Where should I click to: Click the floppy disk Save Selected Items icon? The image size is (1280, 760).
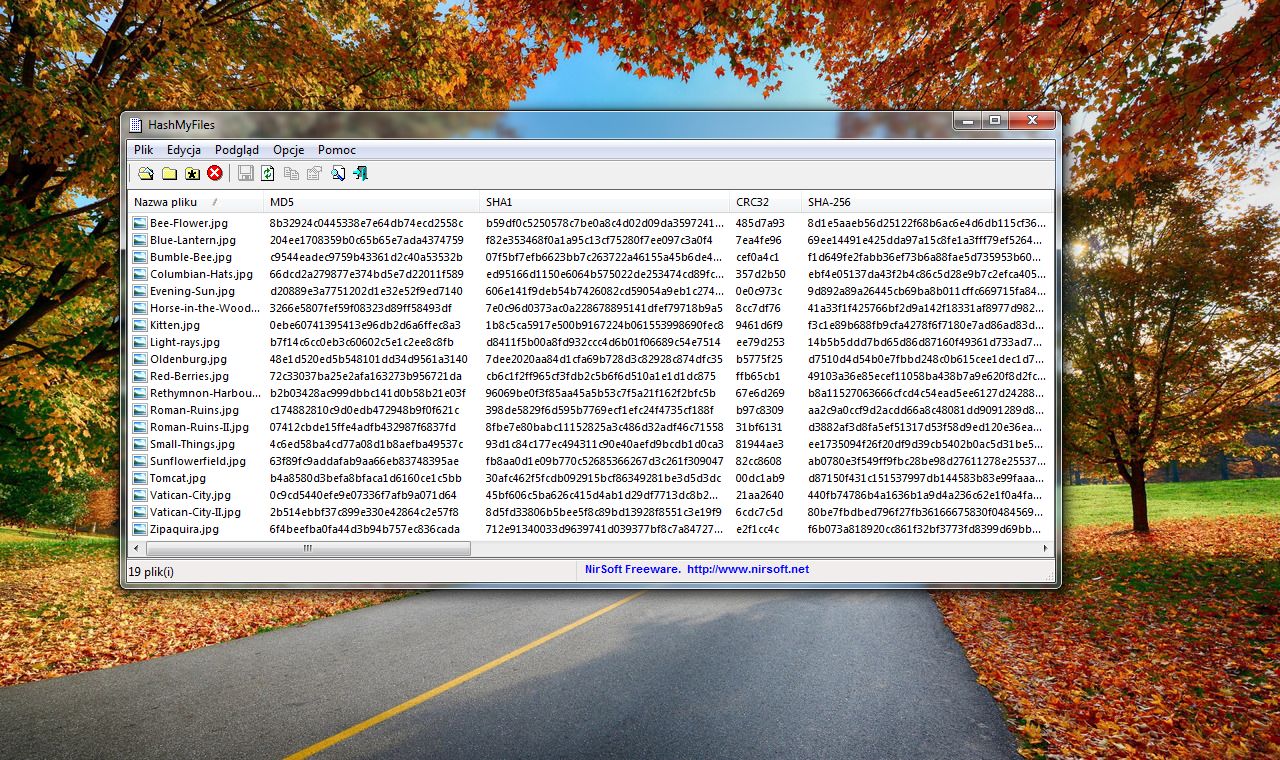click(x=245, y=173)
